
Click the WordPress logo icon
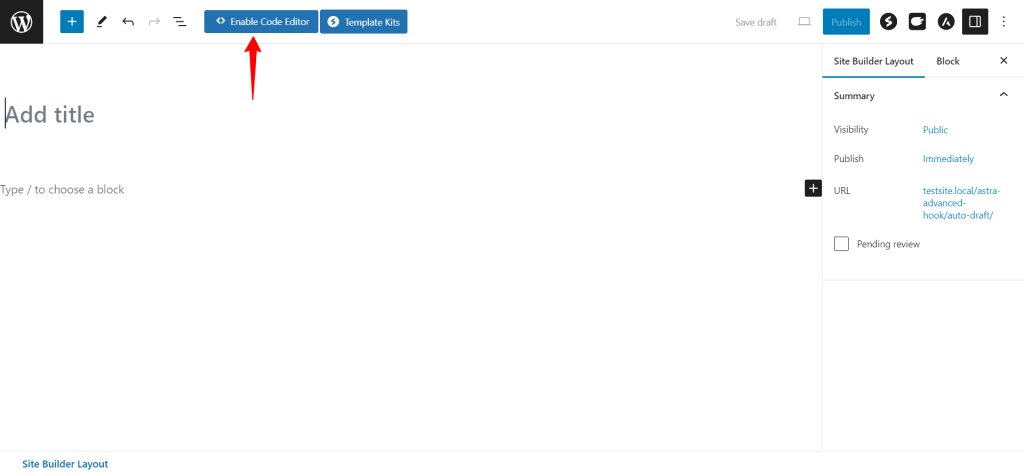22,22
